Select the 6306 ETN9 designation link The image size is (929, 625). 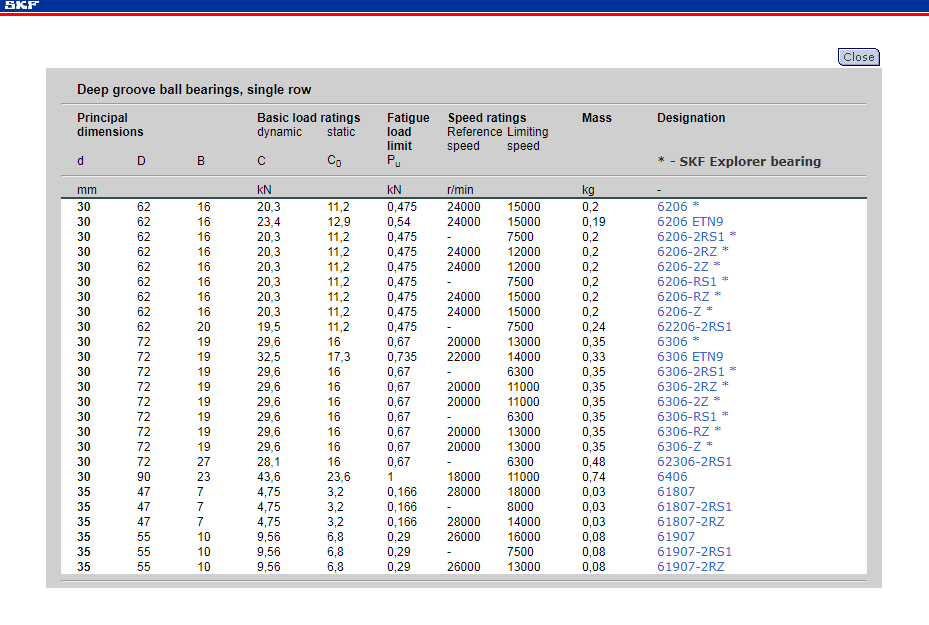(689, 357)
